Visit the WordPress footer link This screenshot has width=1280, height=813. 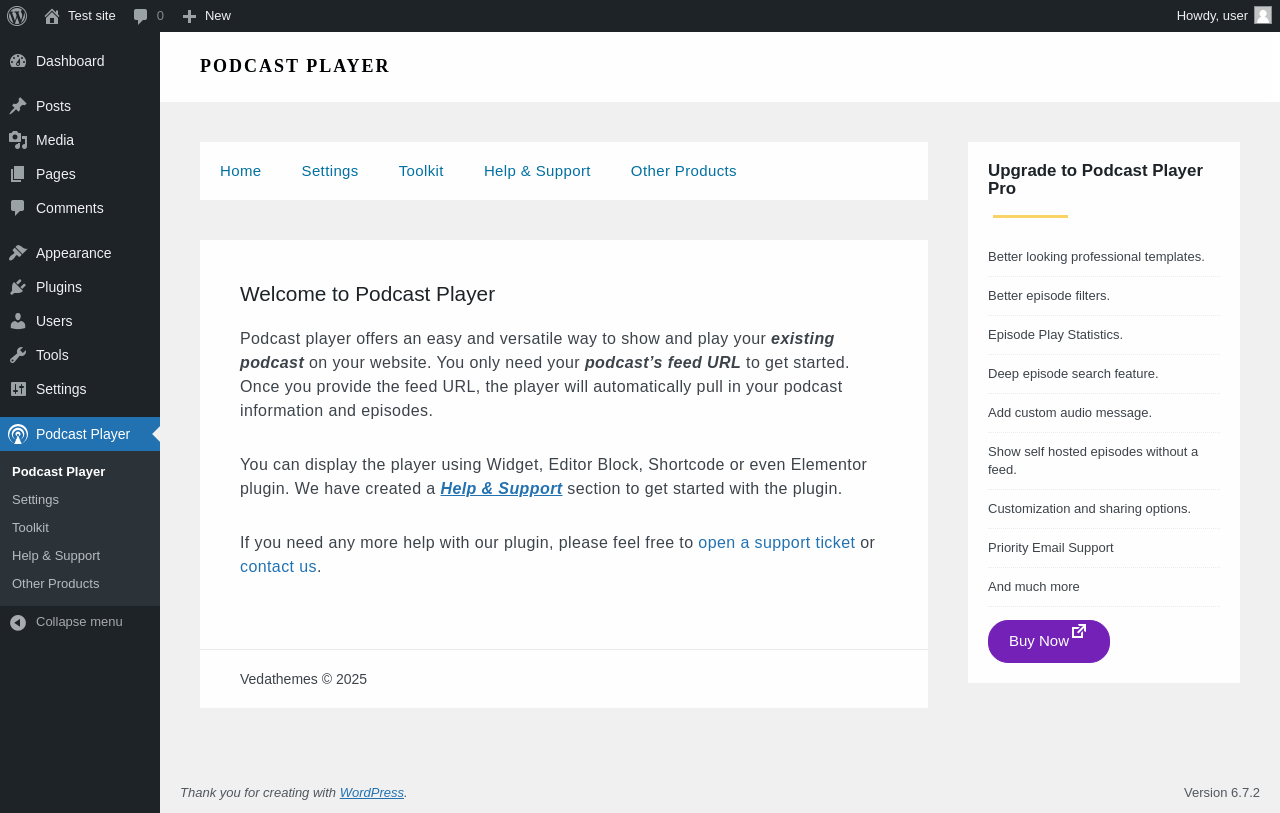(x=371, y=793)
